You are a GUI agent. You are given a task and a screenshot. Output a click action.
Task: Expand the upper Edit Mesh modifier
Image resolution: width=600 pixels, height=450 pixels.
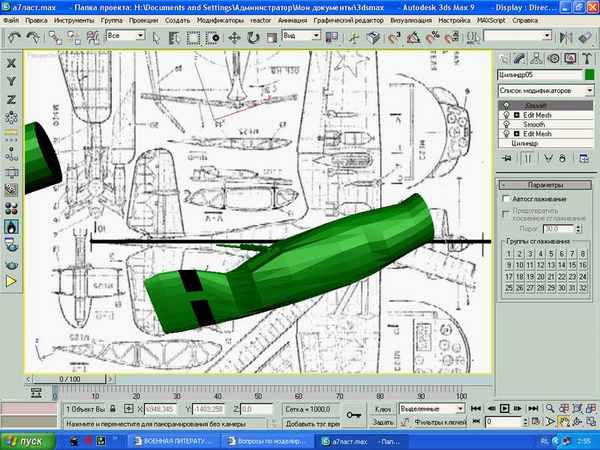[x=517, y=115]
